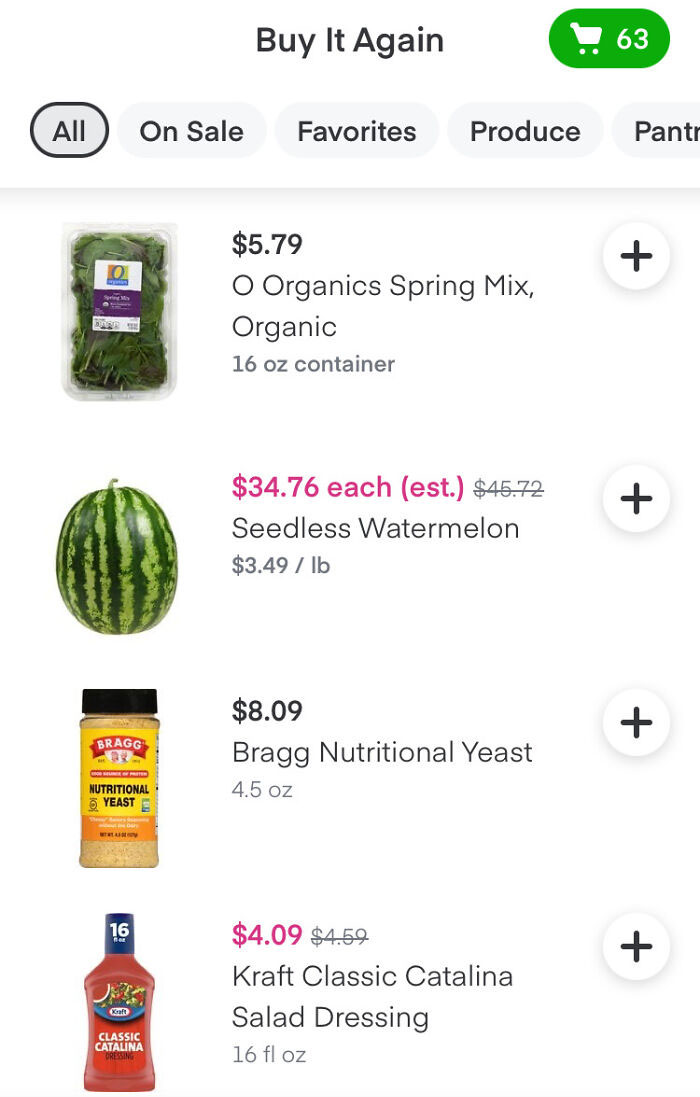Viewport: 700px width, 1097px height.
Task: Filter list by Produce
Action: 524,130
